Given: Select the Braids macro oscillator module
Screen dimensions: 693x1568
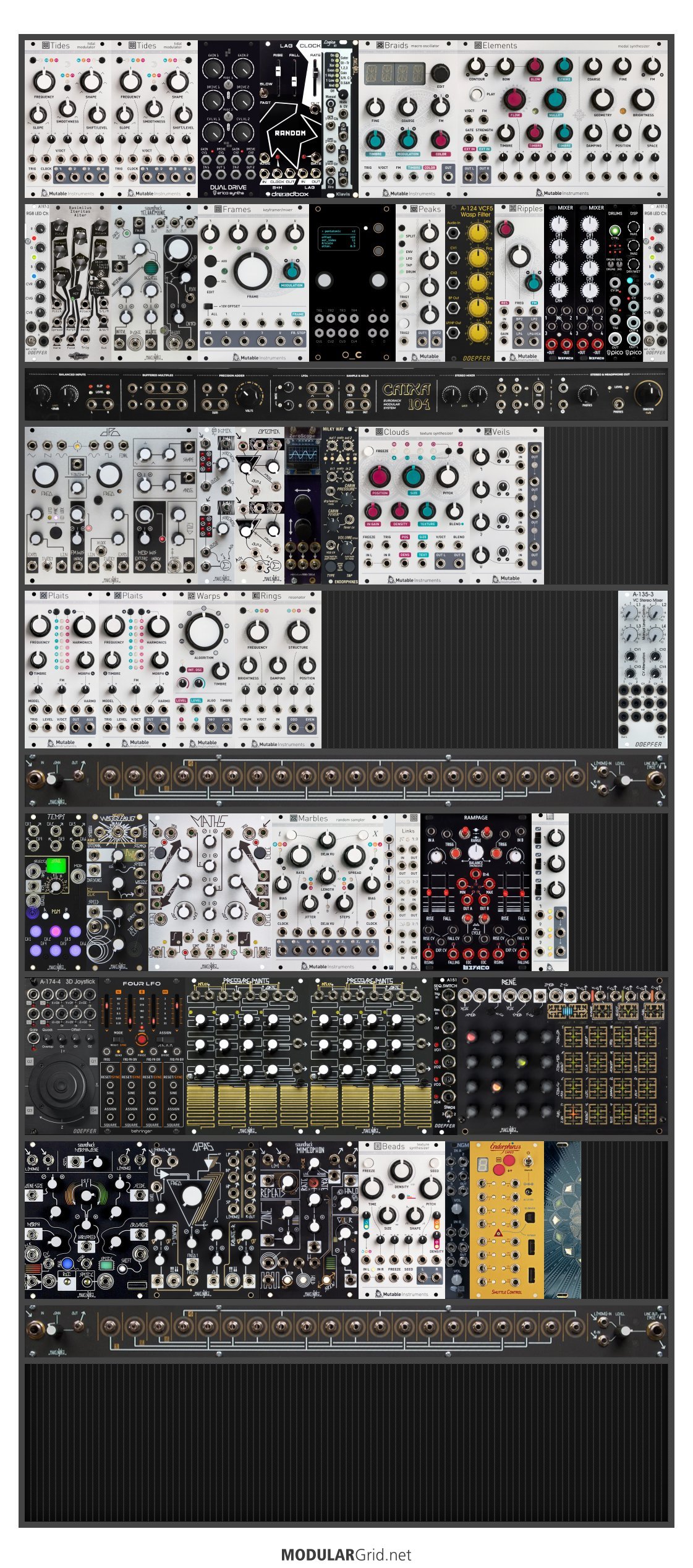Looking at the screenshot, I should [408, 119].
